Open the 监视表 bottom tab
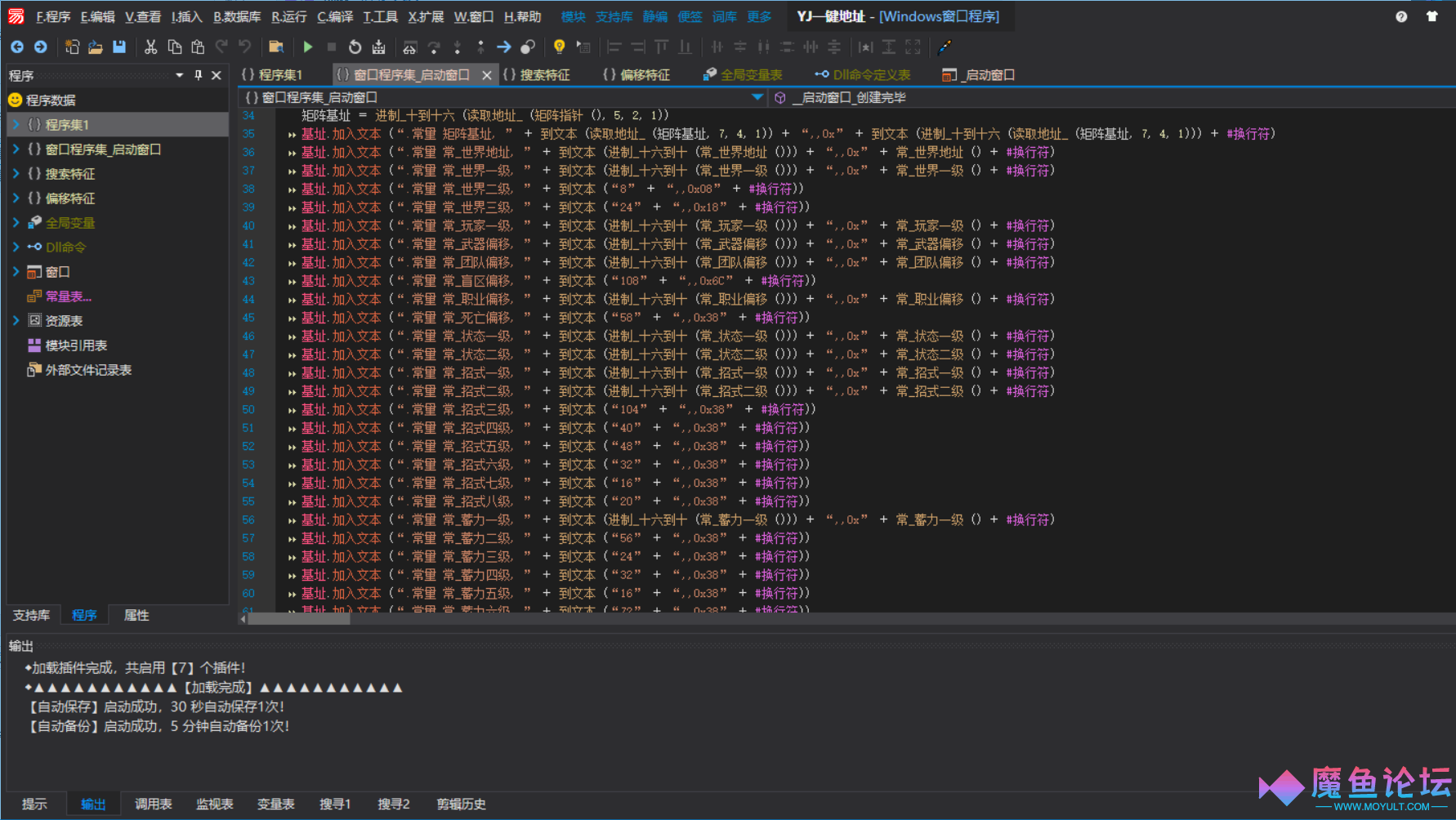This screenshot has height=820, width=1456. pyautogui.click(x=215, y=804)
